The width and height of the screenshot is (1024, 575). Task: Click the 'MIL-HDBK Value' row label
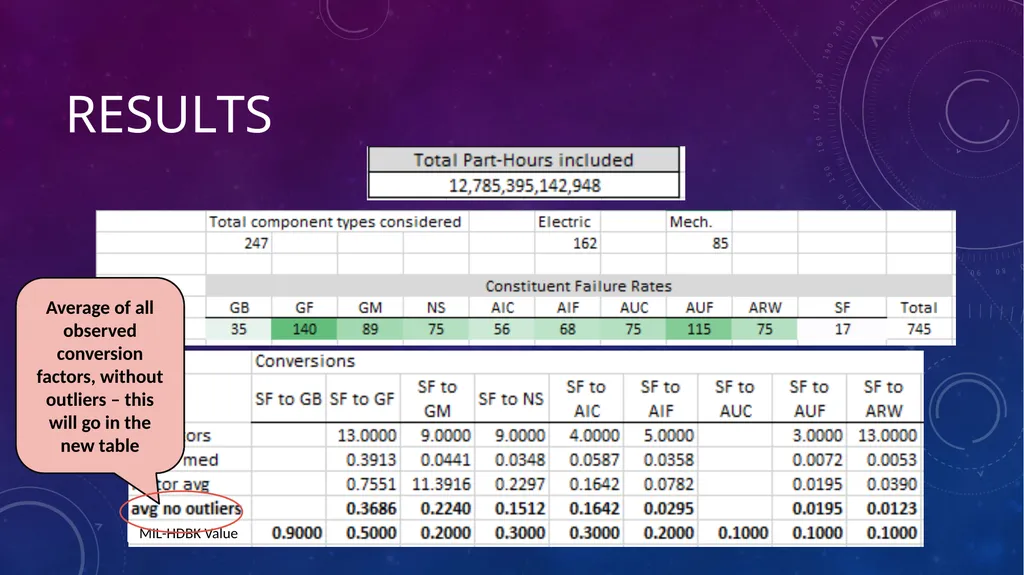[x=188, y=533]
